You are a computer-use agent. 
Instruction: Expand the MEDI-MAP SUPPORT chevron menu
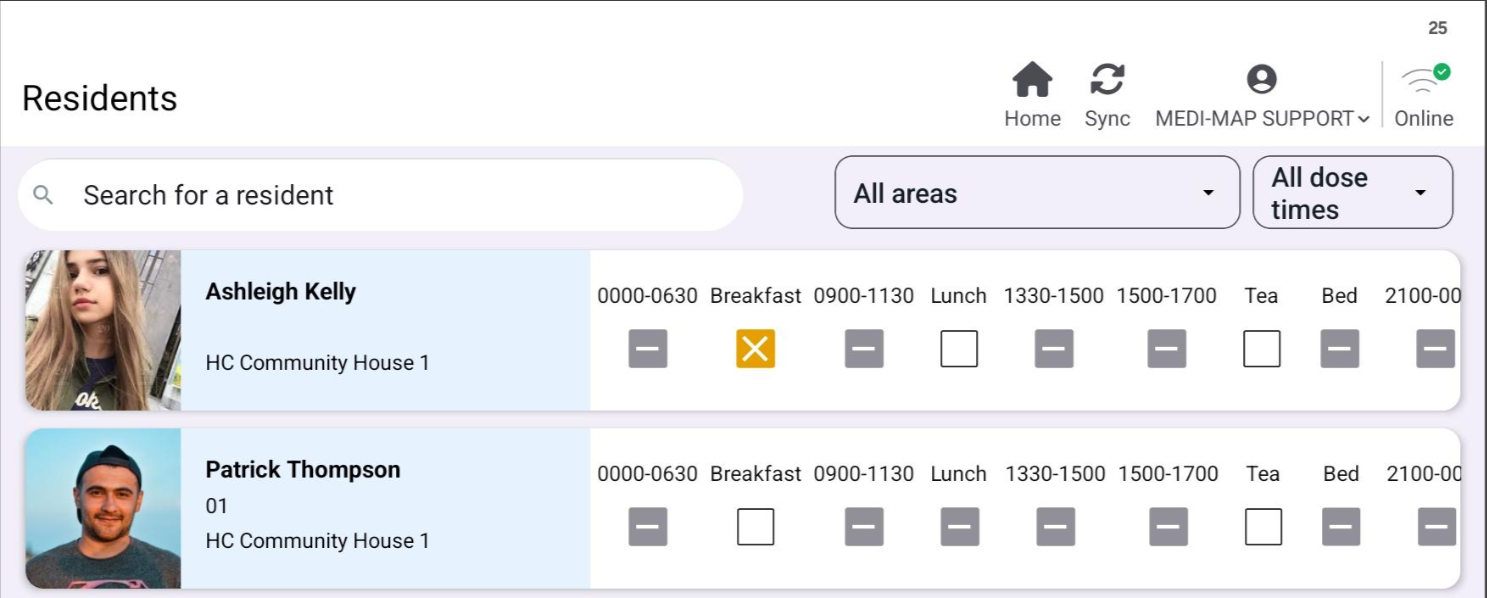coord(1363,120)
